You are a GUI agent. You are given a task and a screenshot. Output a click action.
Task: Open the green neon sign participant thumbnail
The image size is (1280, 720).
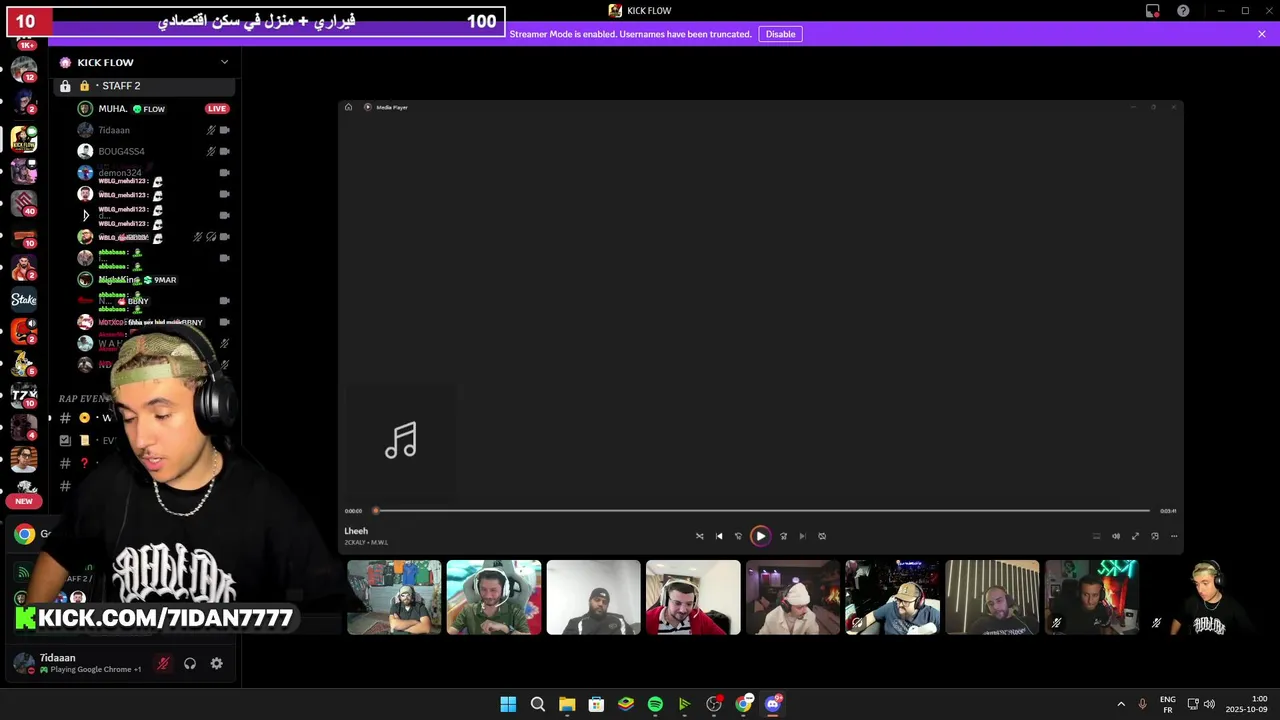pos(1092,597)
